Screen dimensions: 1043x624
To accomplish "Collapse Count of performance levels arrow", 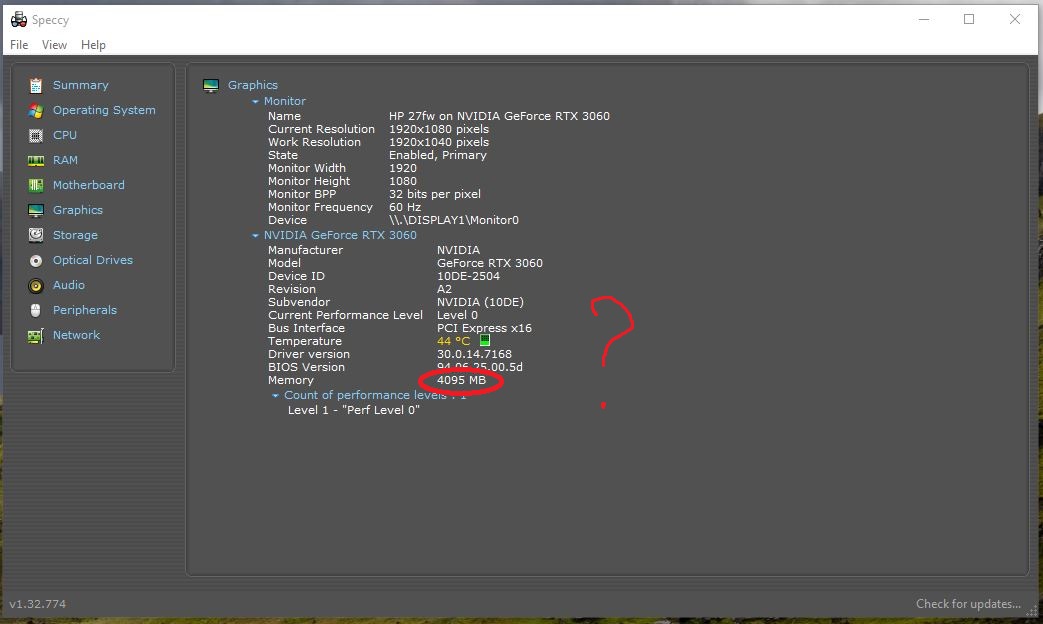I will pos(275,396).
